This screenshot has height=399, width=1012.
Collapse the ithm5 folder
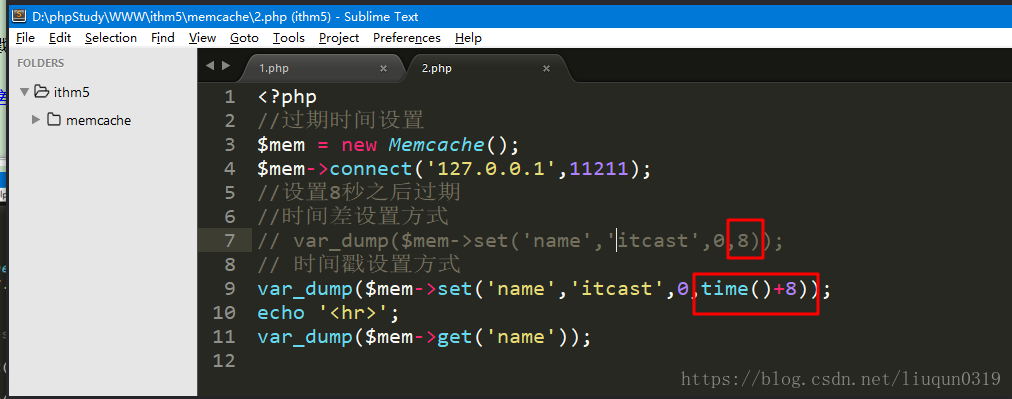point(25,92)
